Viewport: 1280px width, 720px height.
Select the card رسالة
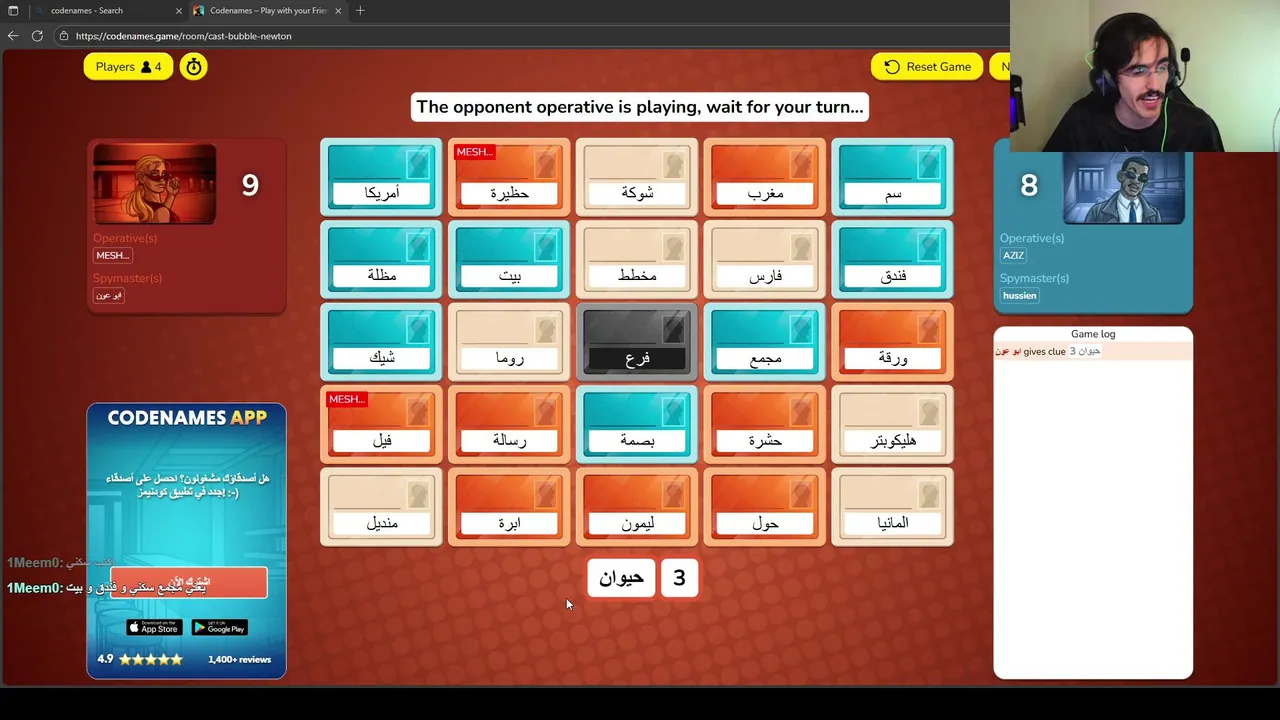click(x=509, y=425)
